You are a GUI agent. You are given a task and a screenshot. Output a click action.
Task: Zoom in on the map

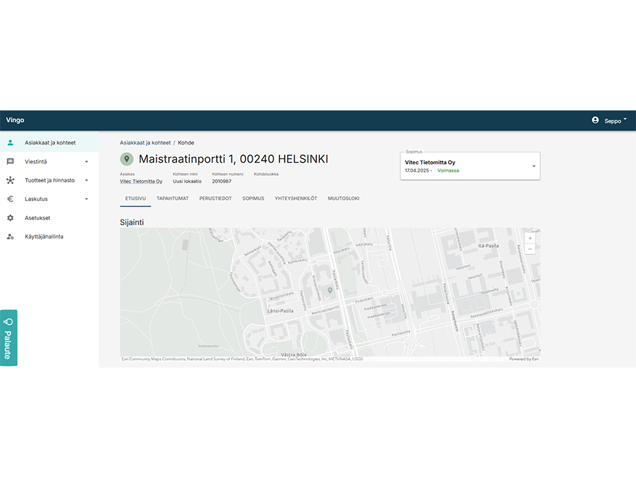(x=530, y=238)
